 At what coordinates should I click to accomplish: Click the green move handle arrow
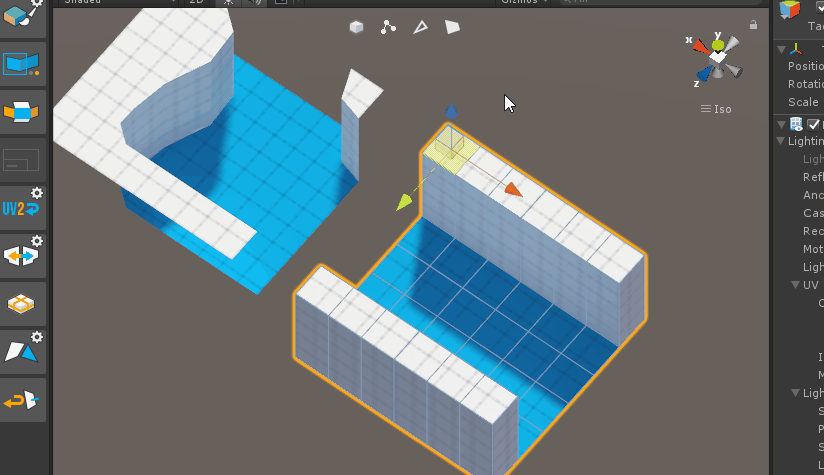pos(404,202)
